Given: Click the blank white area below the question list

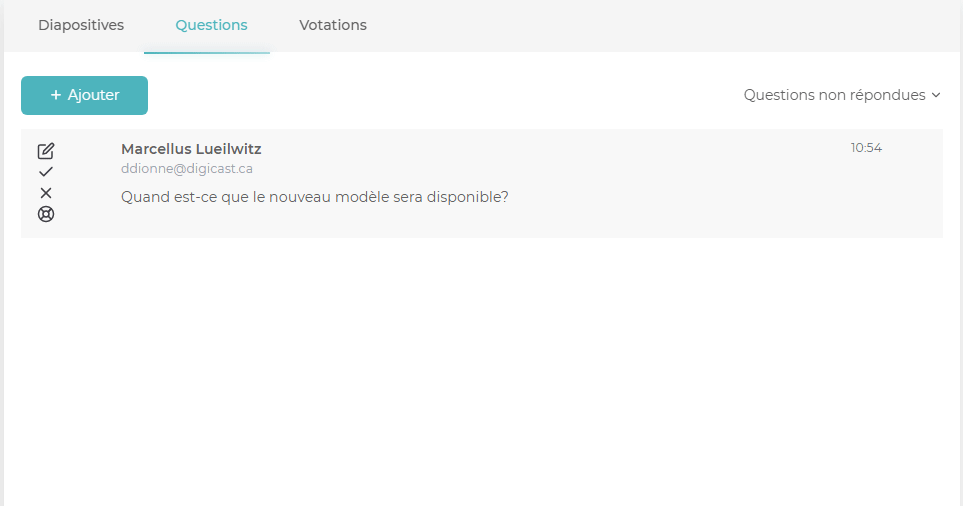Looking at the screenshot, I should pyautogui.click(x=482, y=368).
